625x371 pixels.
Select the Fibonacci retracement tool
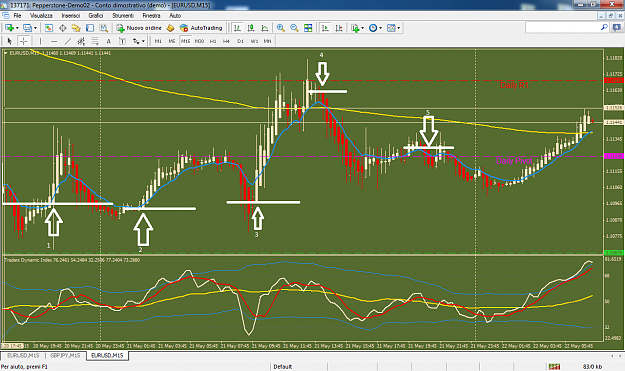click(95, 41)
